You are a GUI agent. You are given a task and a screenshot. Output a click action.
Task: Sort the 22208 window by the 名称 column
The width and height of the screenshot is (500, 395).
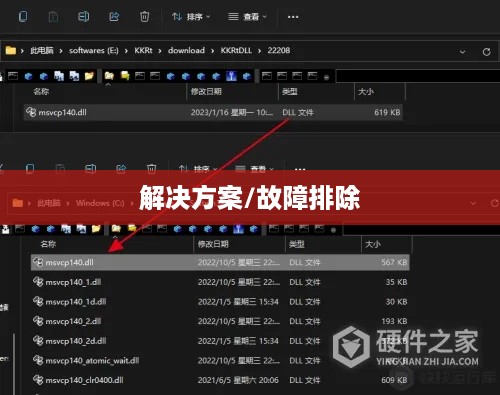click(41, 91)
